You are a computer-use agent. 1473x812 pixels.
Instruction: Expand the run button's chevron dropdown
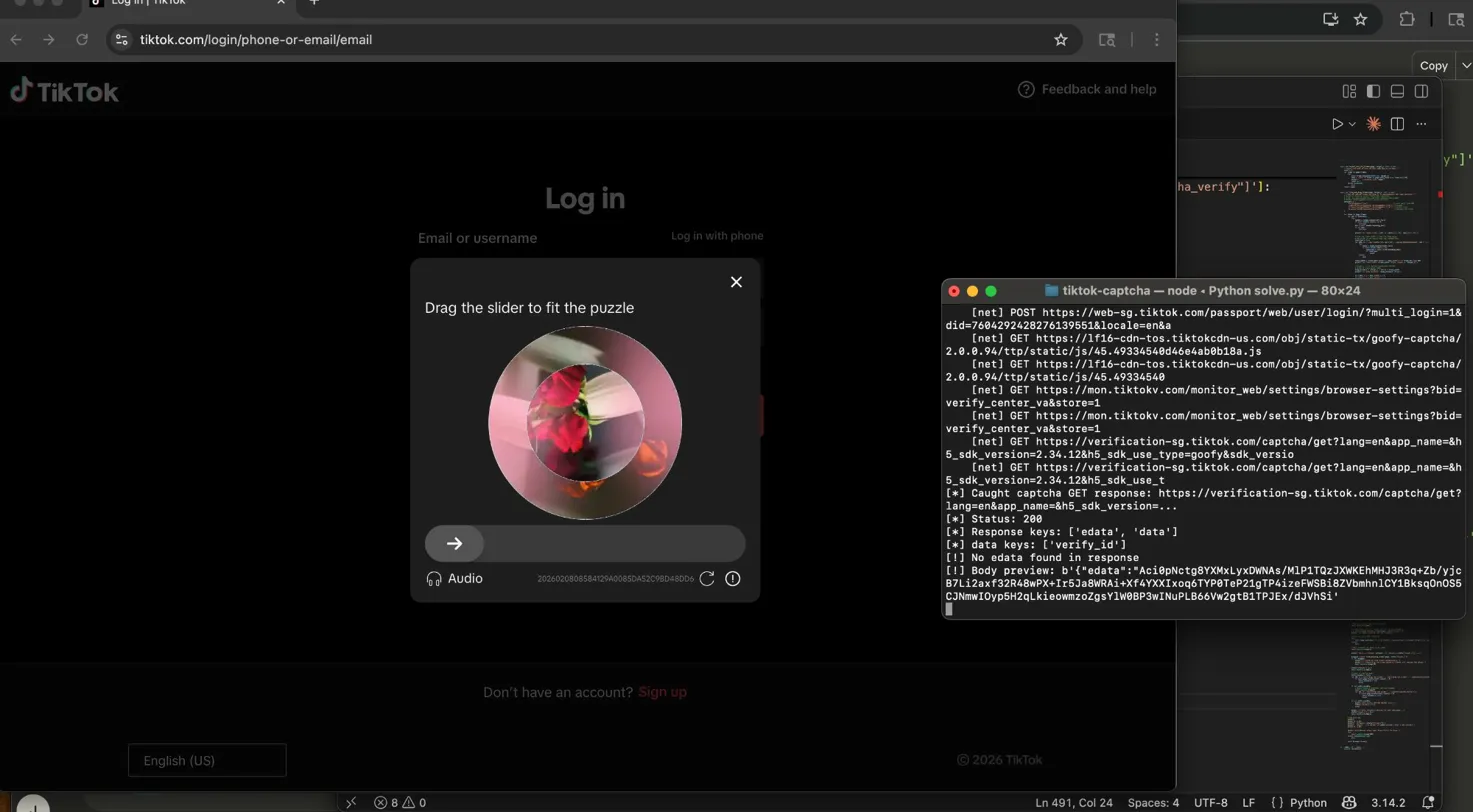pyautogui.click(x=1352, y=124)
